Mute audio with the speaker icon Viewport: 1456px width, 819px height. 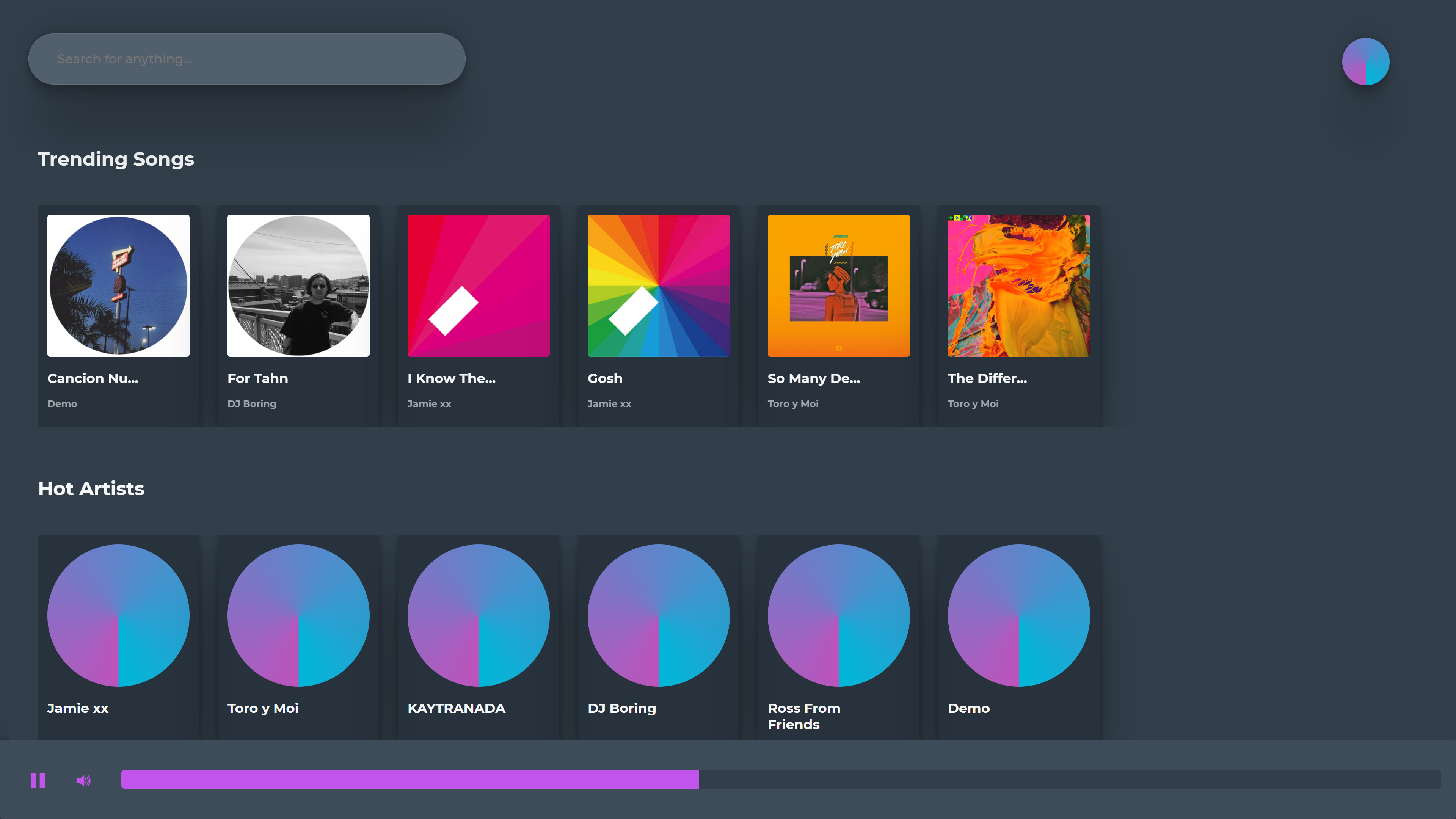coord(83,781)
